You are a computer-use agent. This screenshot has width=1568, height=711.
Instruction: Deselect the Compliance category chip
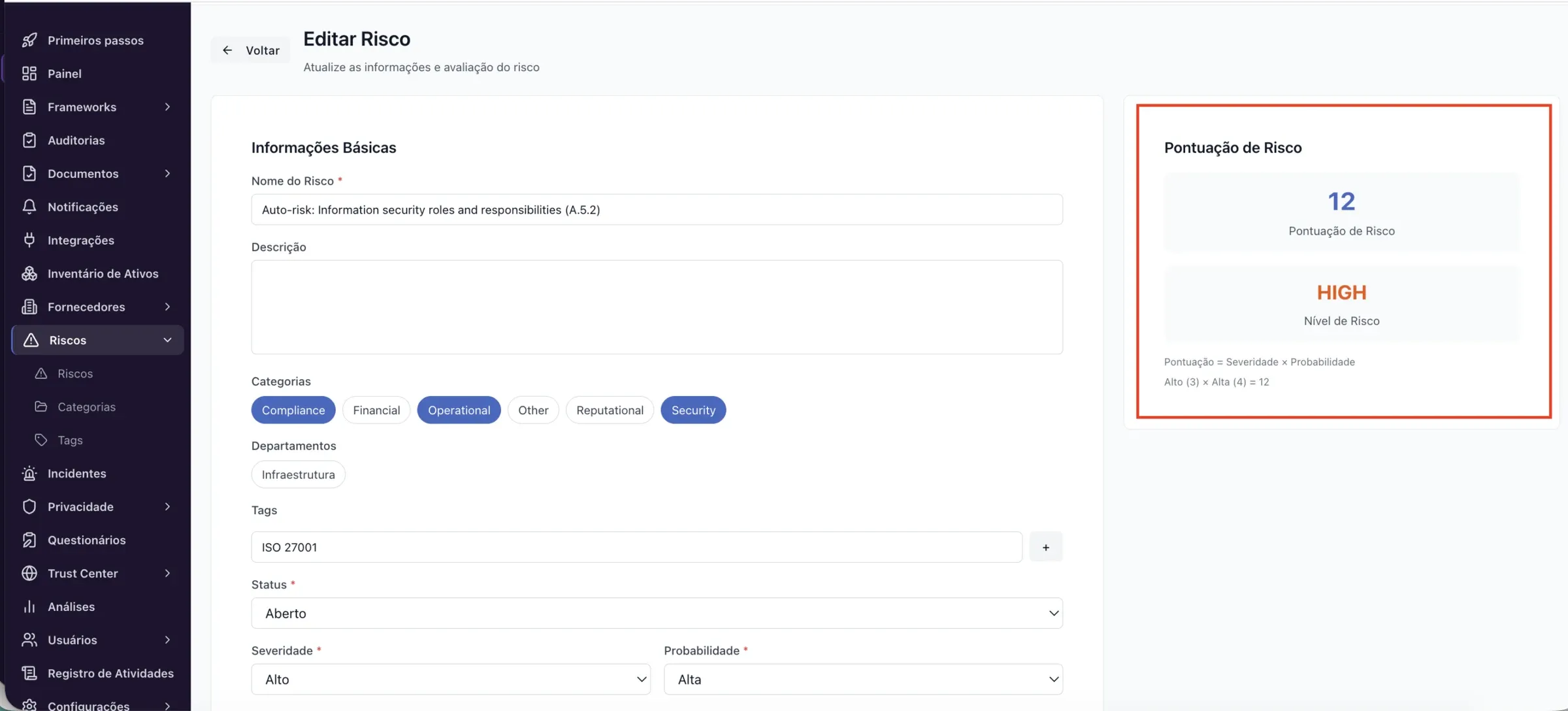click(293, 410)
